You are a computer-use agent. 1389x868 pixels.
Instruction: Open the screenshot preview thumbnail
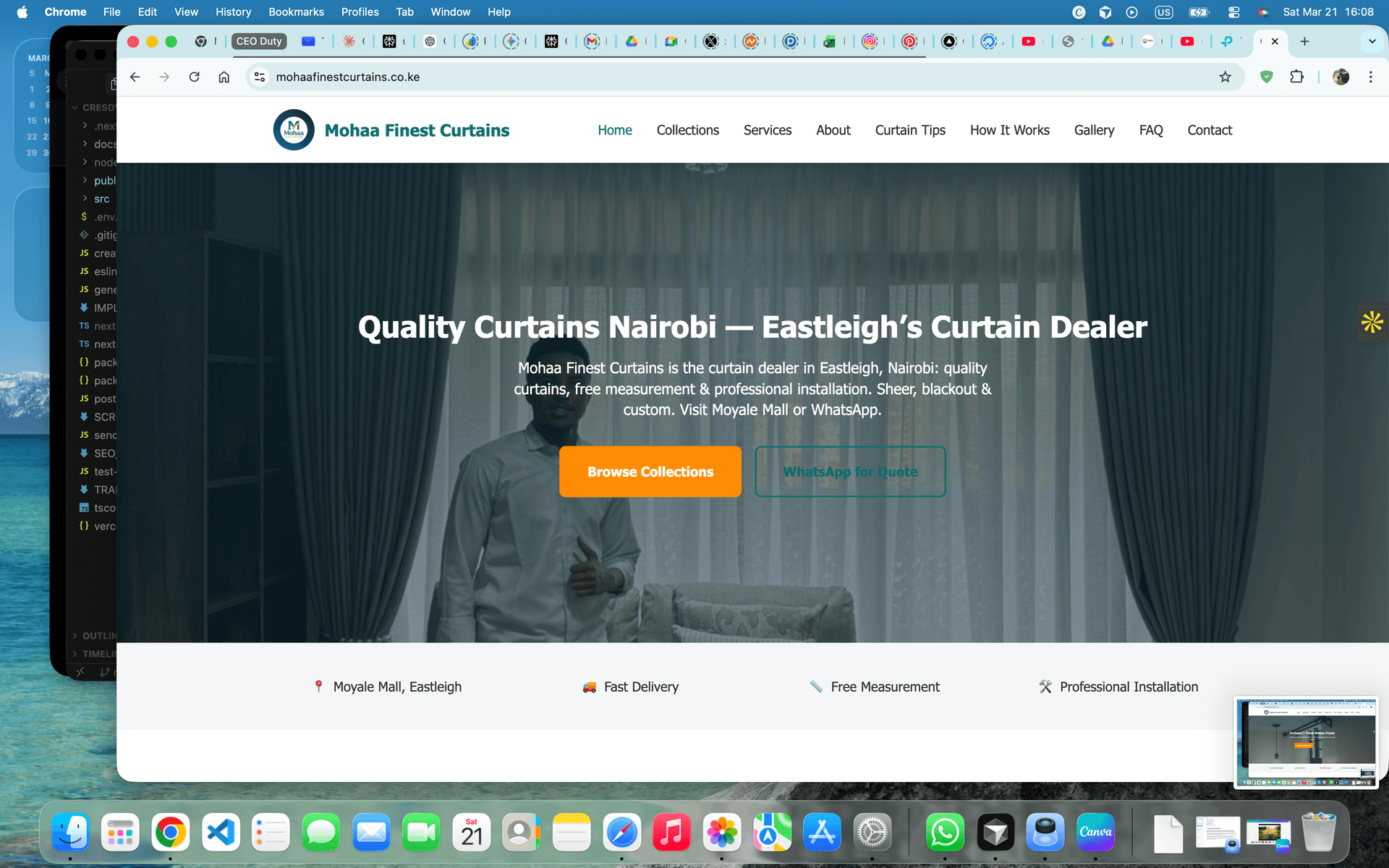pyautogui.click(x=1306, y=742)
